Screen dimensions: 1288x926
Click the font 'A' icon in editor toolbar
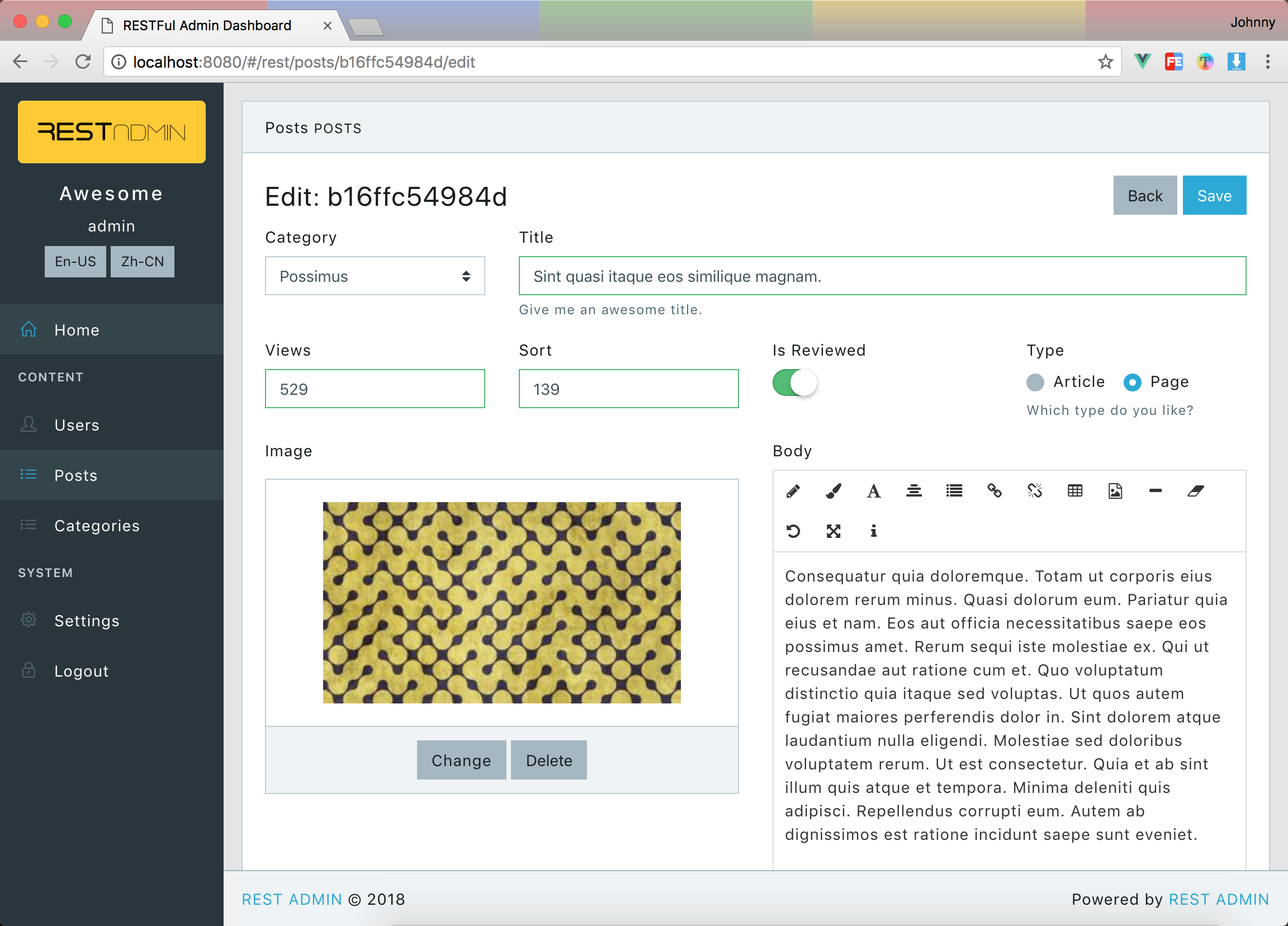tap(873, 491)
